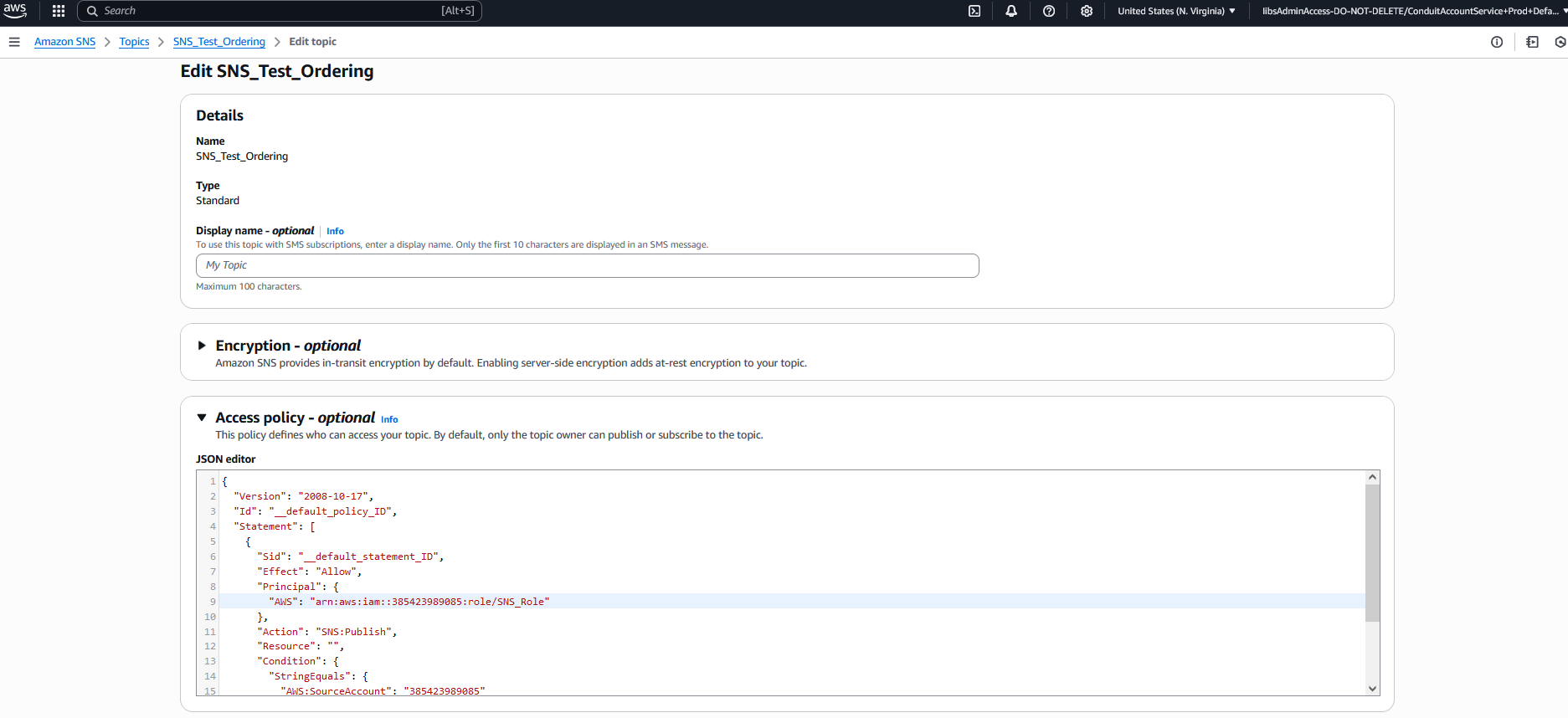Click the SNS_Test_Ordering name value

click(x=242, y=156)
